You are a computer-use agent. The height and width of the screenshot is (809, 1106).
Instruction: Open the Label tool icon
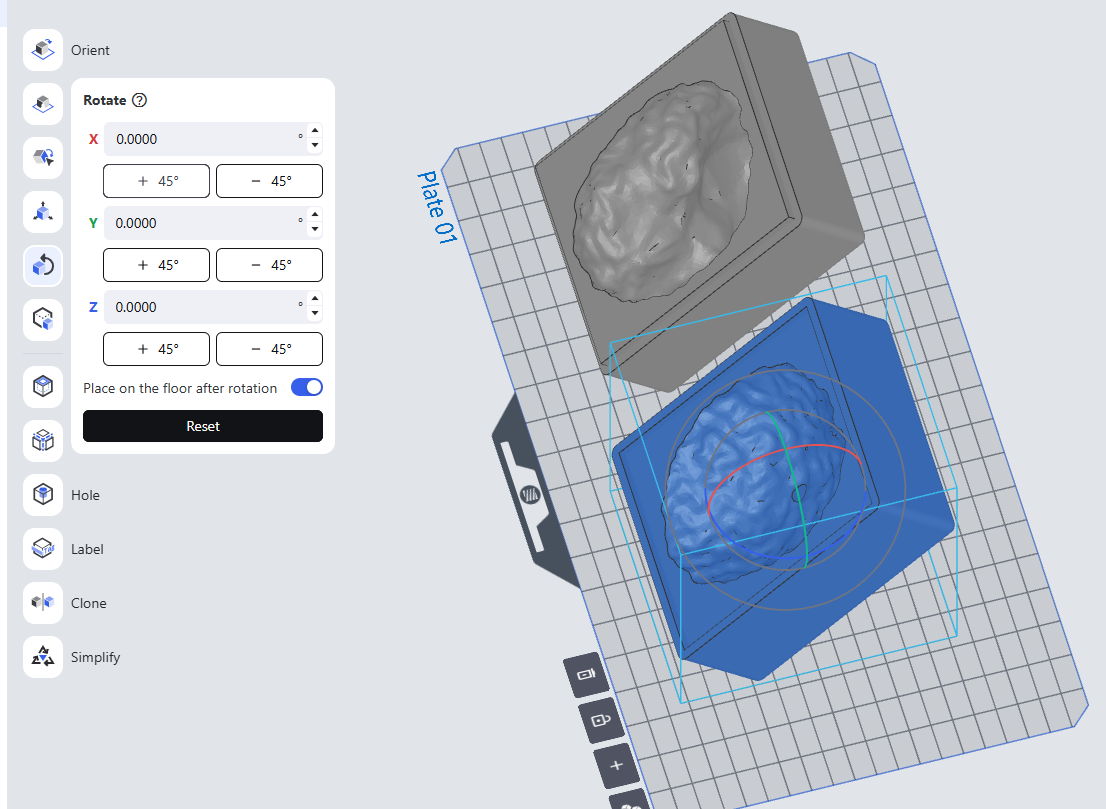click(43, 549)
